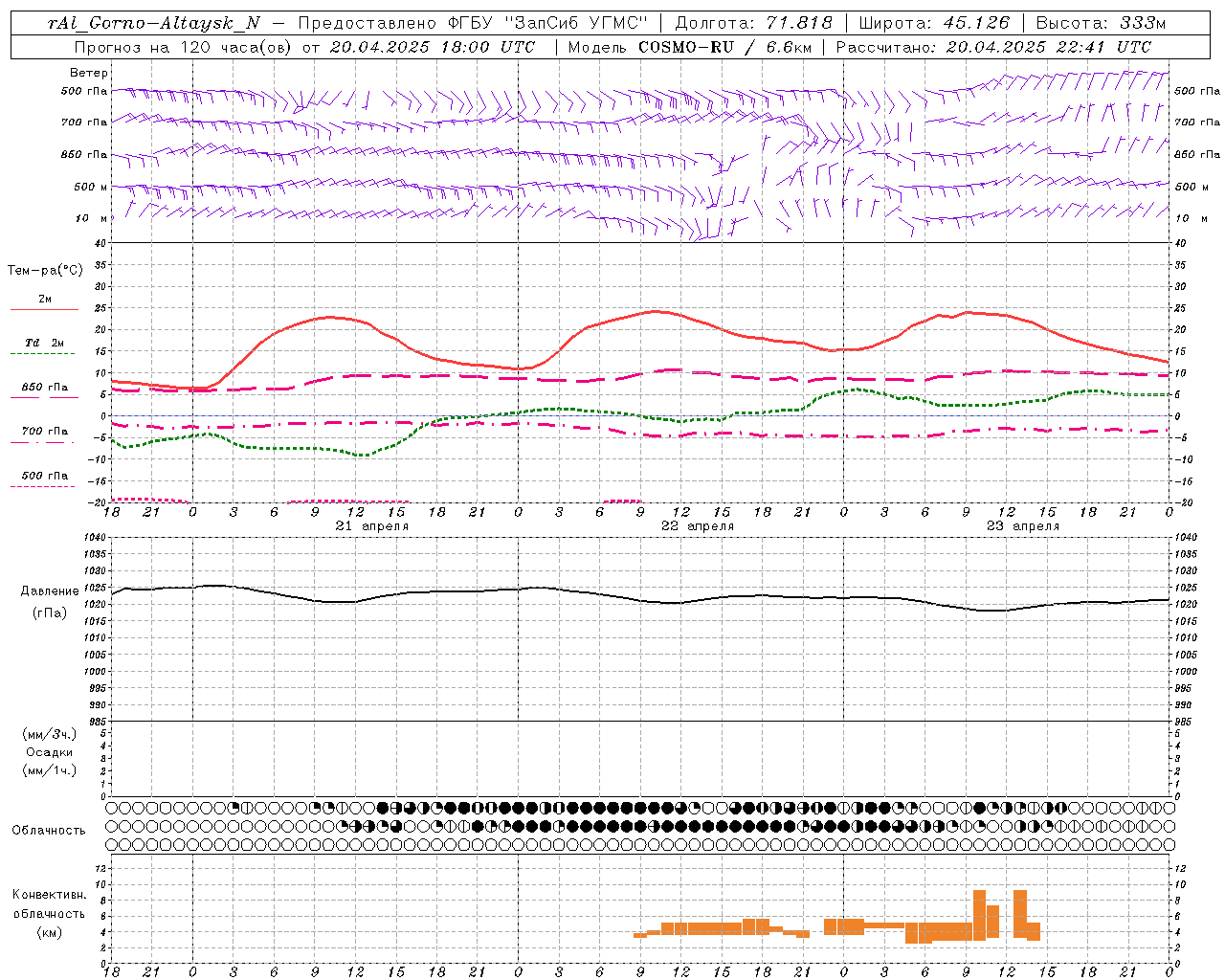Click the 10 м wind level label on left
The width and height of the screenshot is (1225, 980).
click(91, 218)
